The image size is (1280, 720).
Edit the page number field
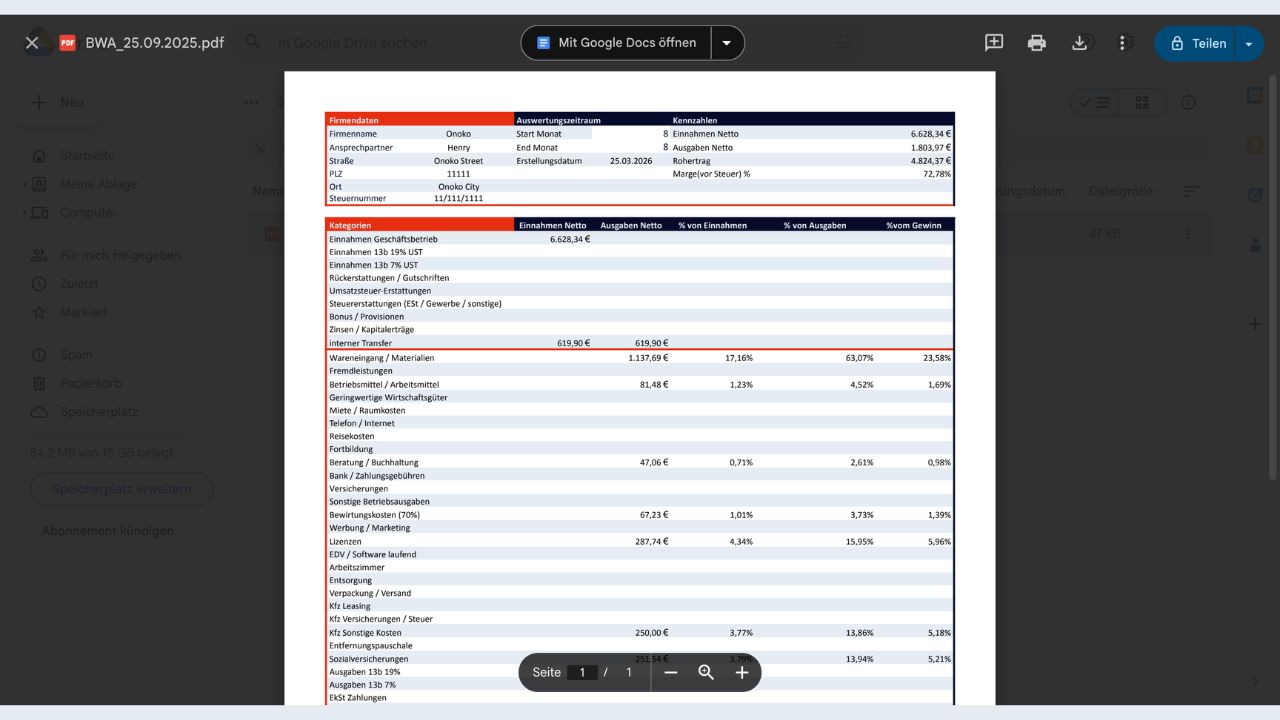click(582, 672)
